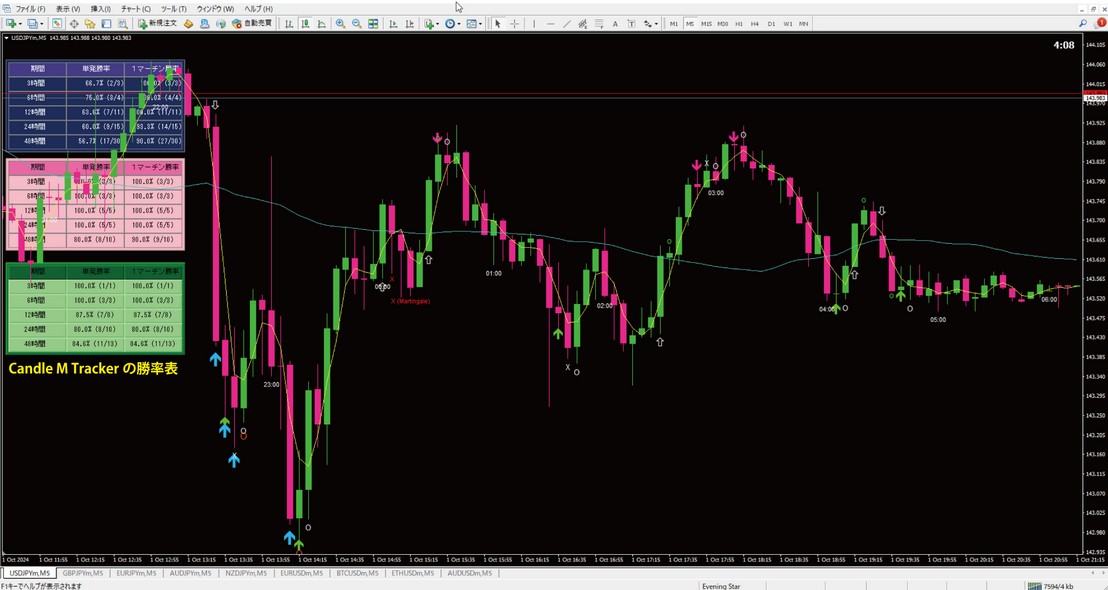
Task: Switch to the GBPJPYm,M5 chart tab
Action: pyautogui.click(x=82, y=573)
